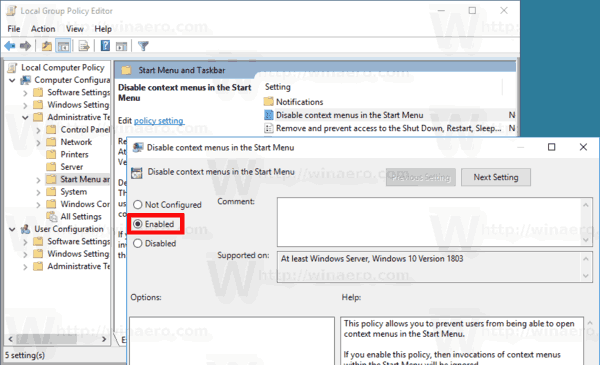Maximize the policy setting dialog

pyautogui.click(x=551, y=147)
